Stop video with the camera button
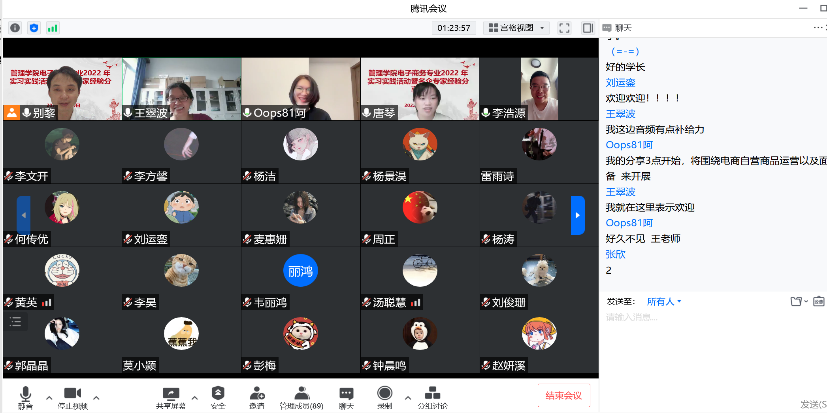827x413 pixels. click(71, 395)
